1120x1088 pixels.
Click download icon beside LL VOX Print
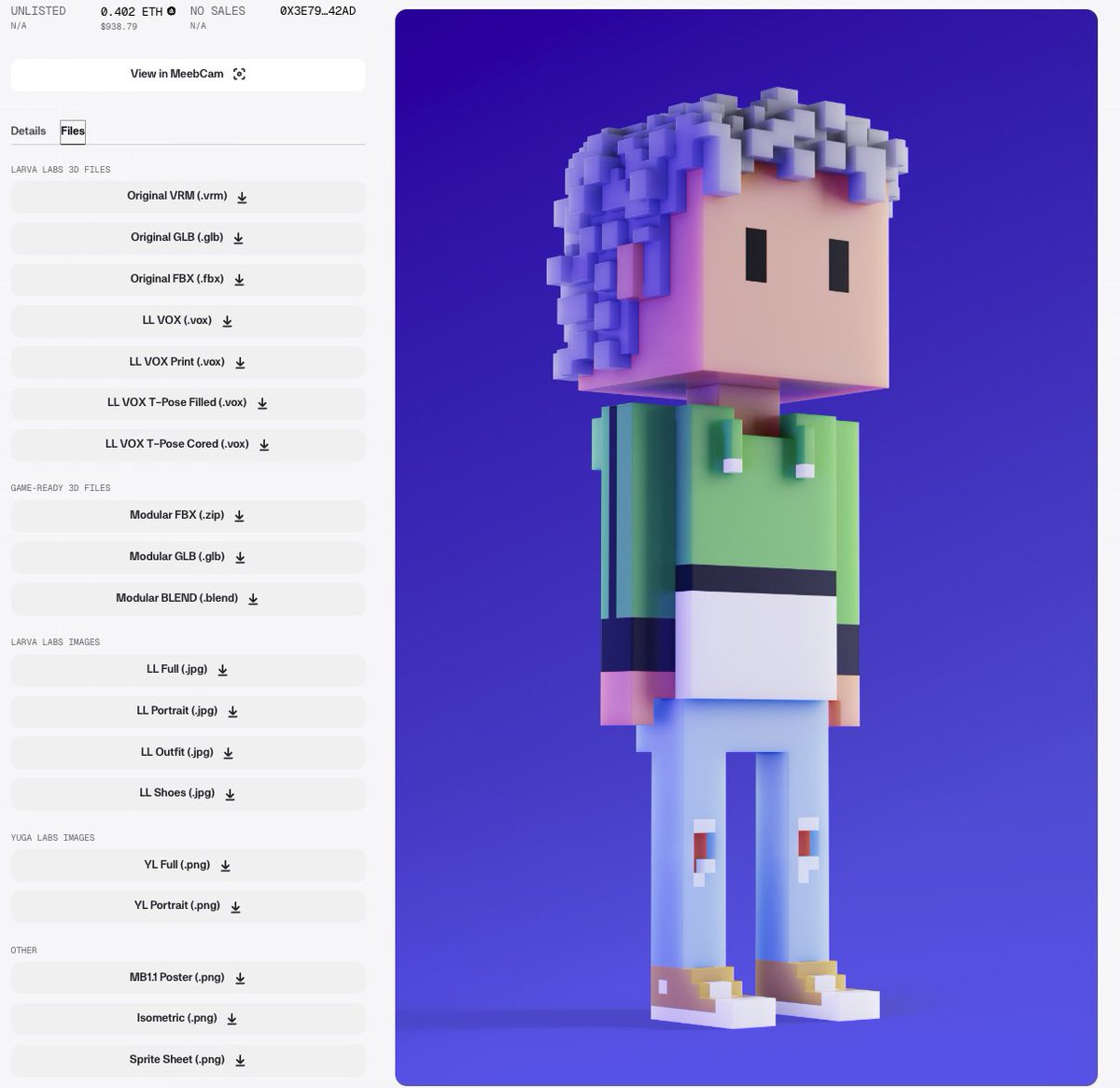pyautogui.click(x=240, y=363)
